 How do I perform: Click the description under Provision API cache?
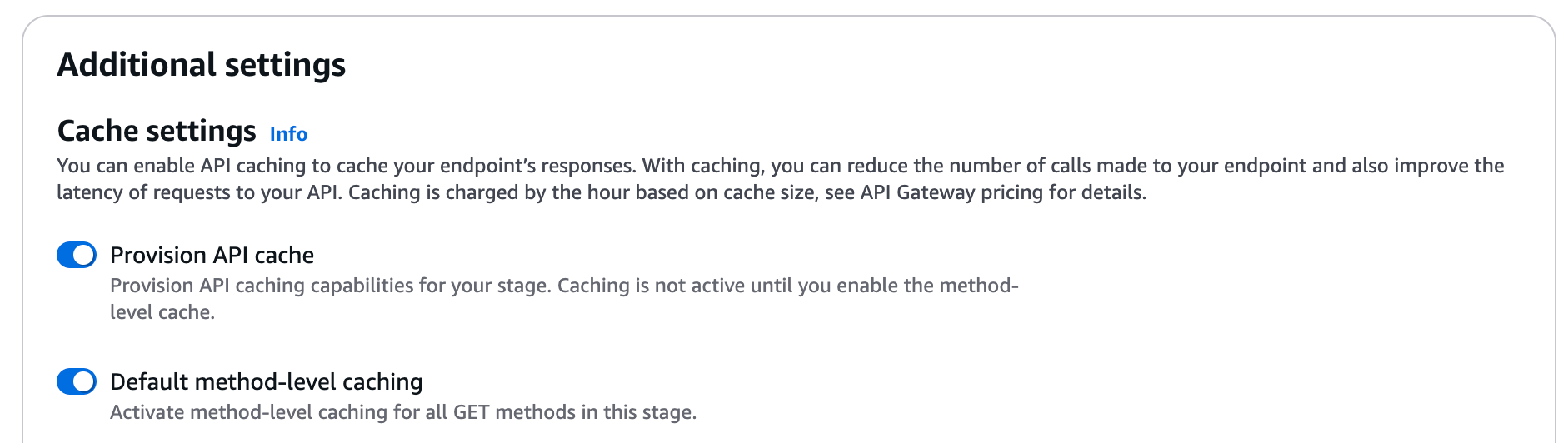pos(563,286)
